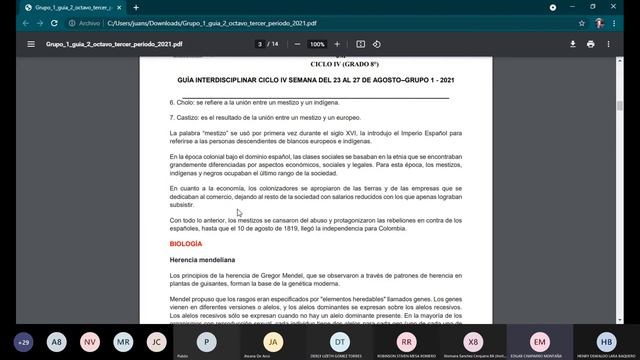
Task: Click the vertical scrollbar thumb
Action: 620,106
